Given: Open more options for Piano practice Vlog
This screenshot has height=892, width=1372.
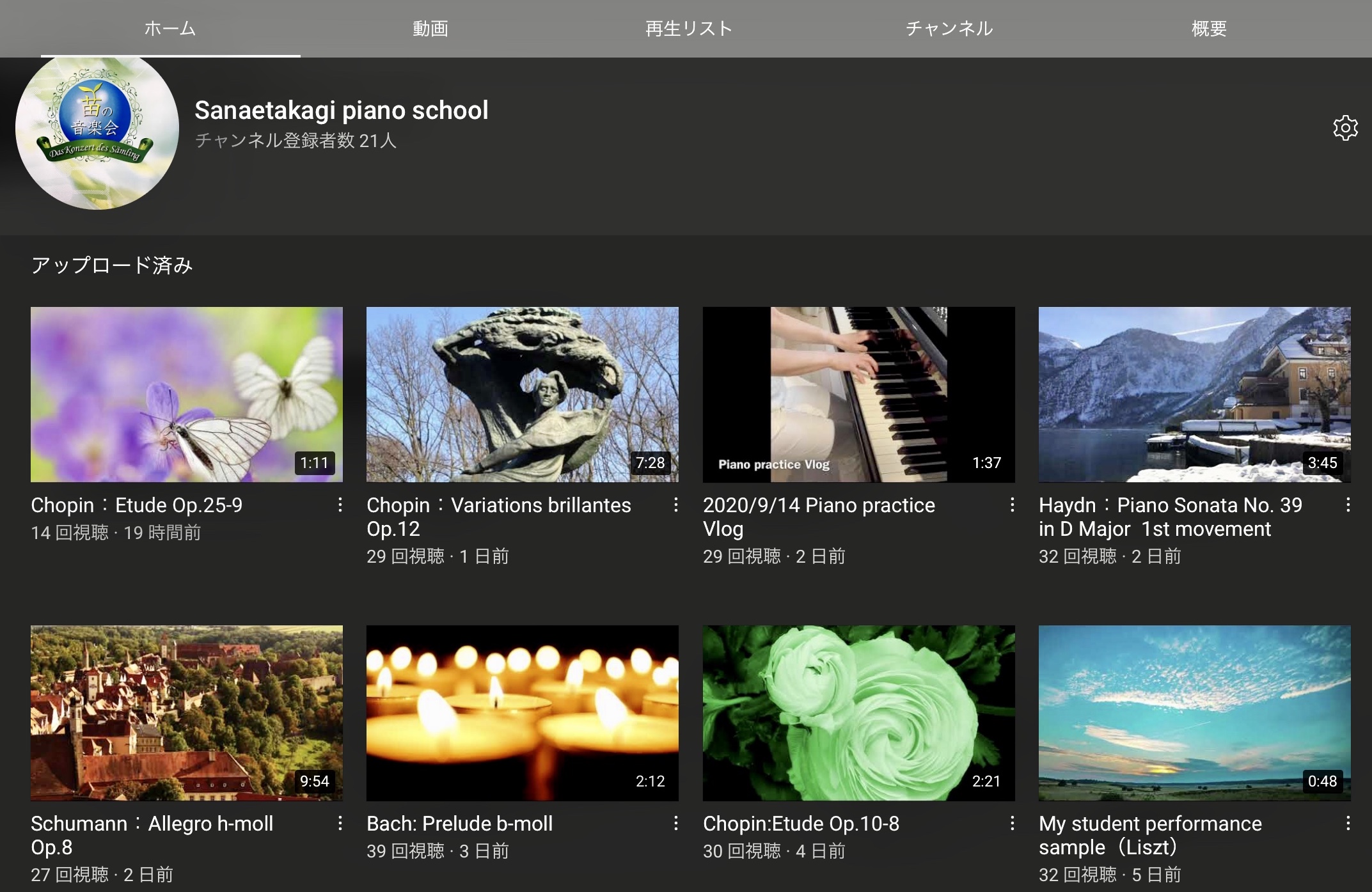Looking at the screenshot, I should [1012, 505].
